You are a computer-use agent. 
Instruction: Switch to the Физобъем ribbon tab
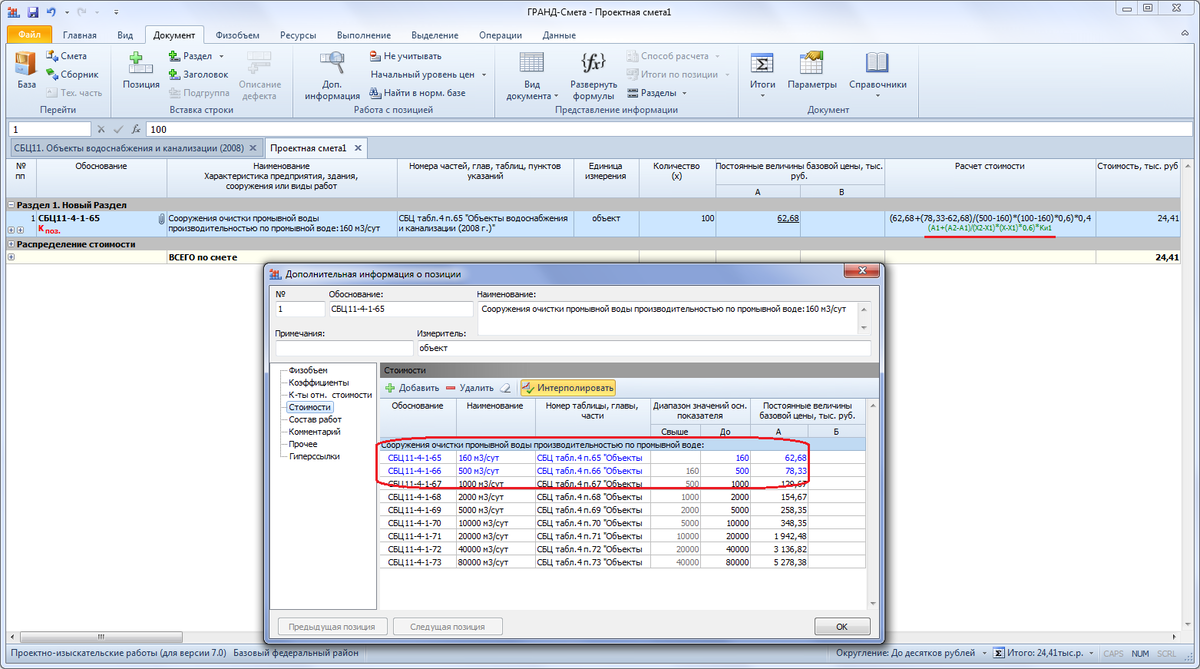[236, 34]
